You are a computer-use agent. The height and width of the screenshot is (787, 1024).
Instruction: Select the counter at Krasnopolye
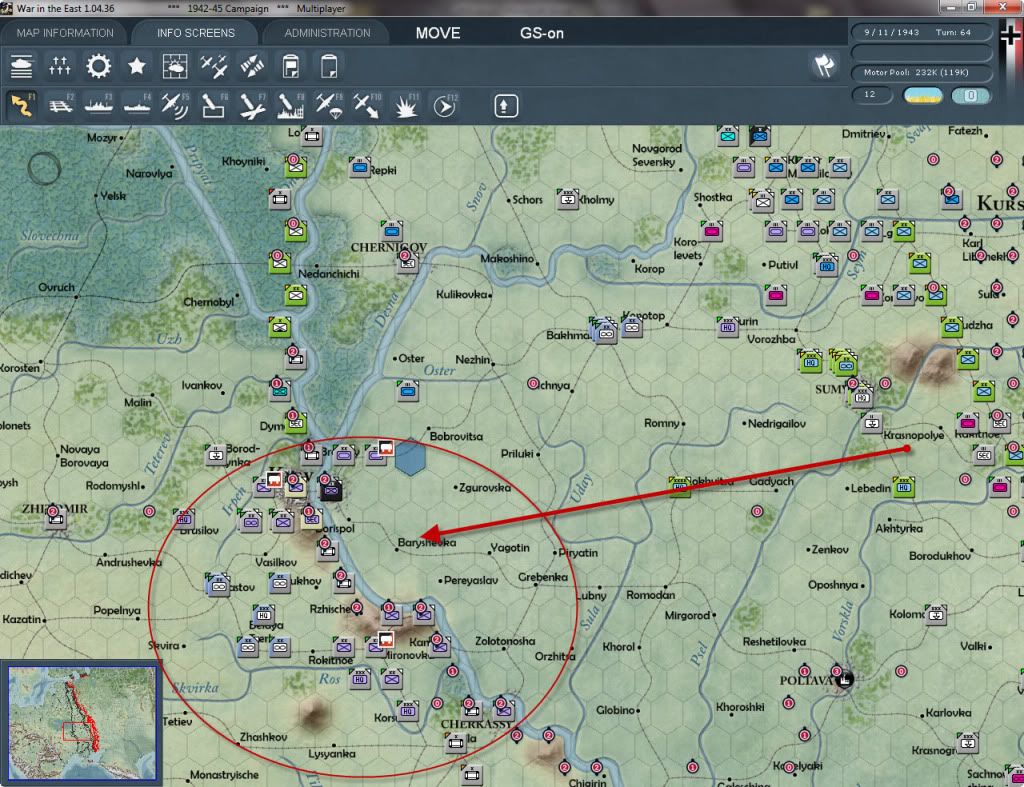coord(872,422)
